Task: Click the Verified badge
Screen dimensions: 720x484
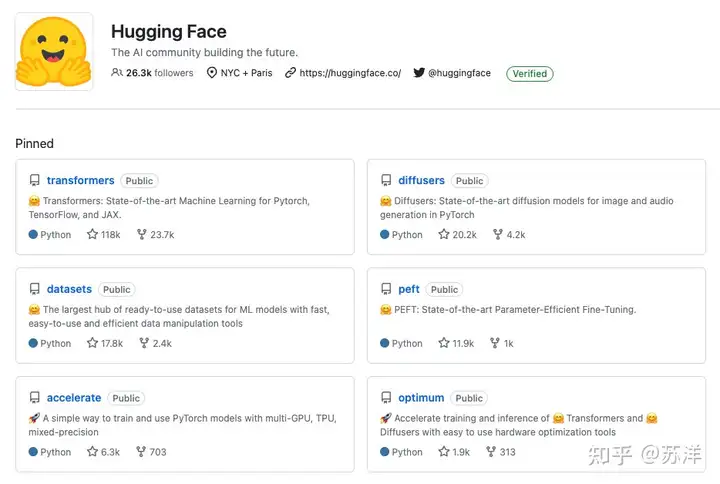Action: (529, 73)
